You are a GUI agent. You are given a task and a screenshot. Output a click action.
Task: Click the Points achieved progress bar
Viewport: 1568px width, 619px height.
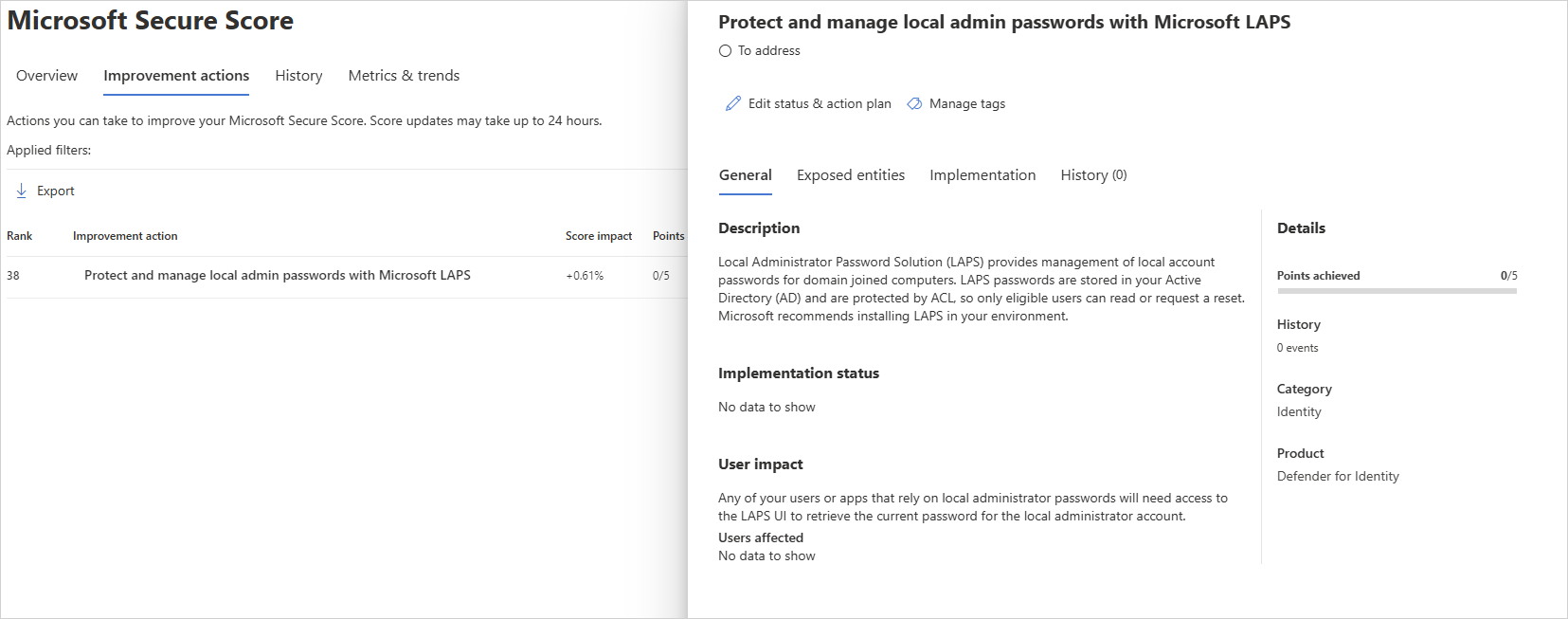[x=1397, y=291]
